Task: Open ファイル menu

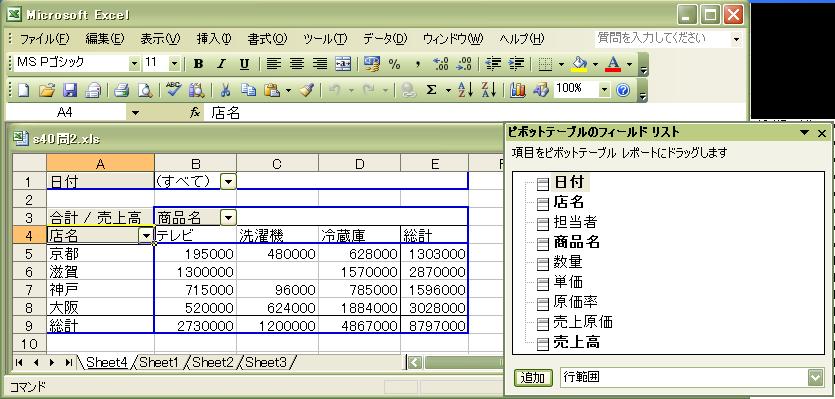Action: (x=45, y=39)
